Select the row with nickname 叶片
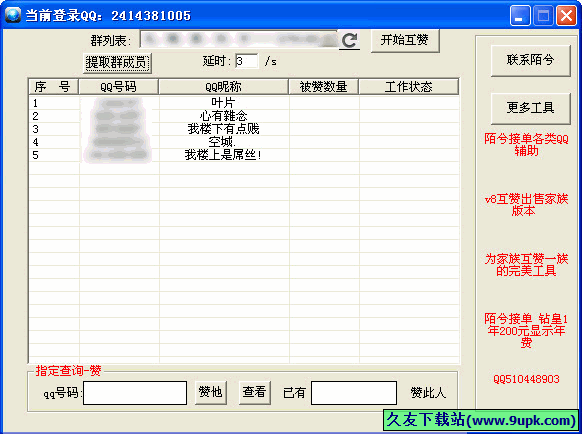The width and height of the screenshot is (582, 434). (244, 103)
